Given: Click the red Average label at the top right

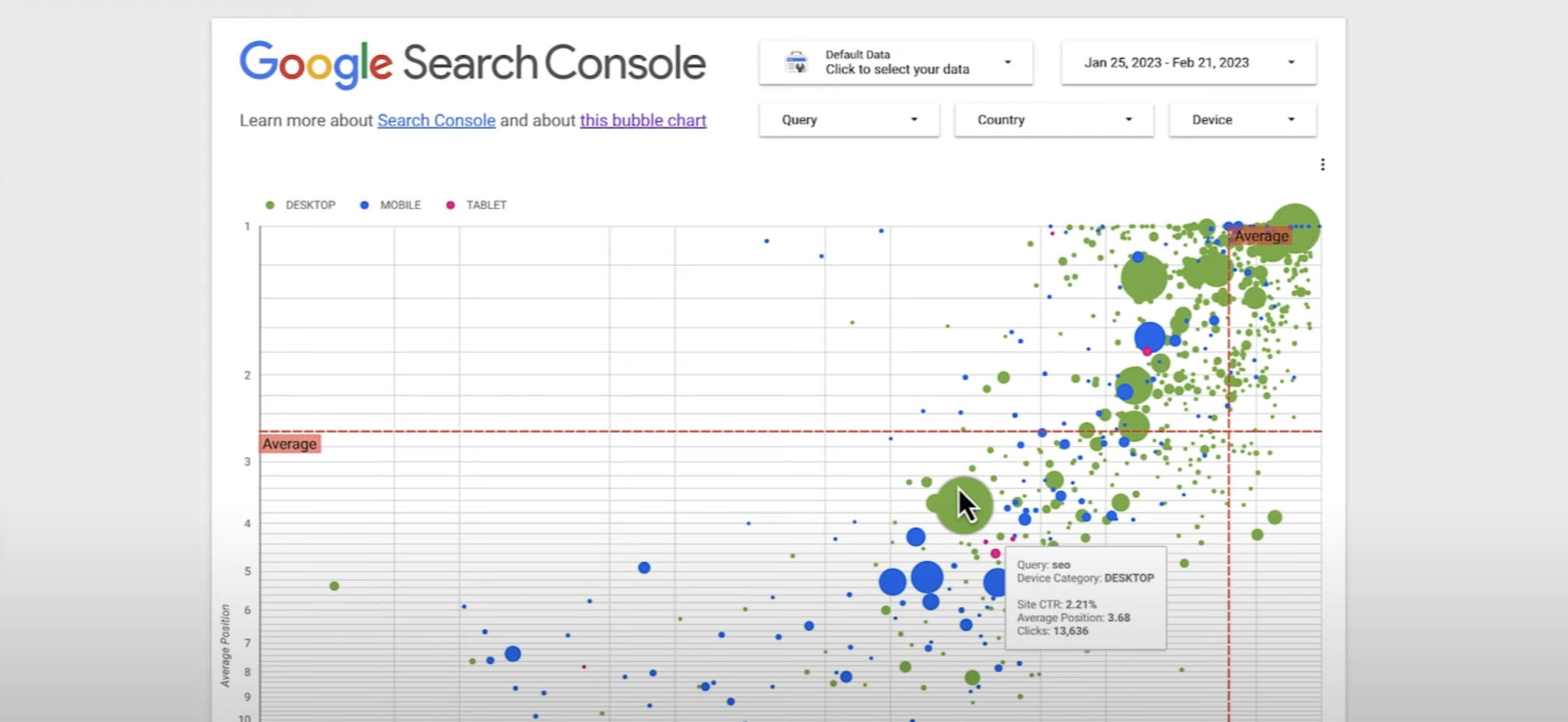Looking at the screenshot, I should (x=1261, y=236).
